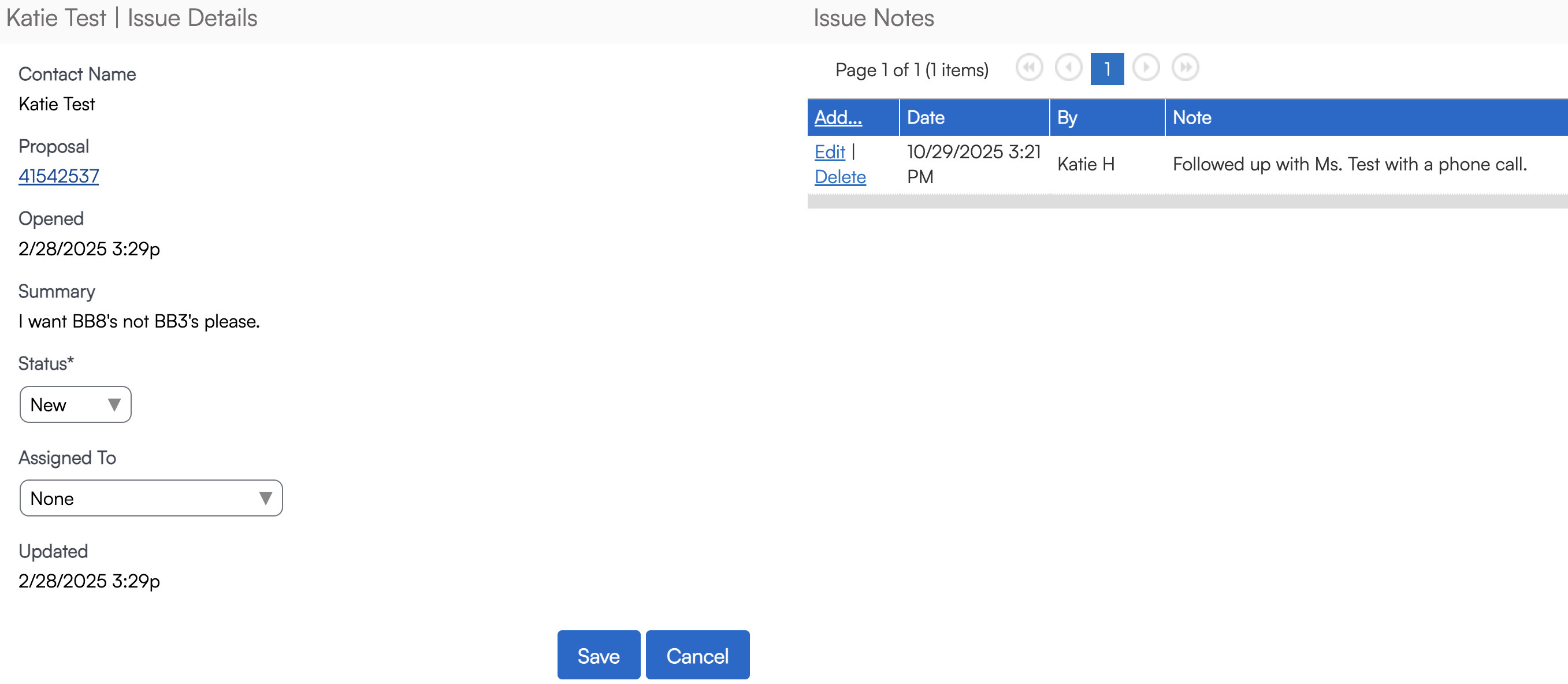
Task: Cancel editing the issue
Action: pyautogui.click(x=697, y=655)
